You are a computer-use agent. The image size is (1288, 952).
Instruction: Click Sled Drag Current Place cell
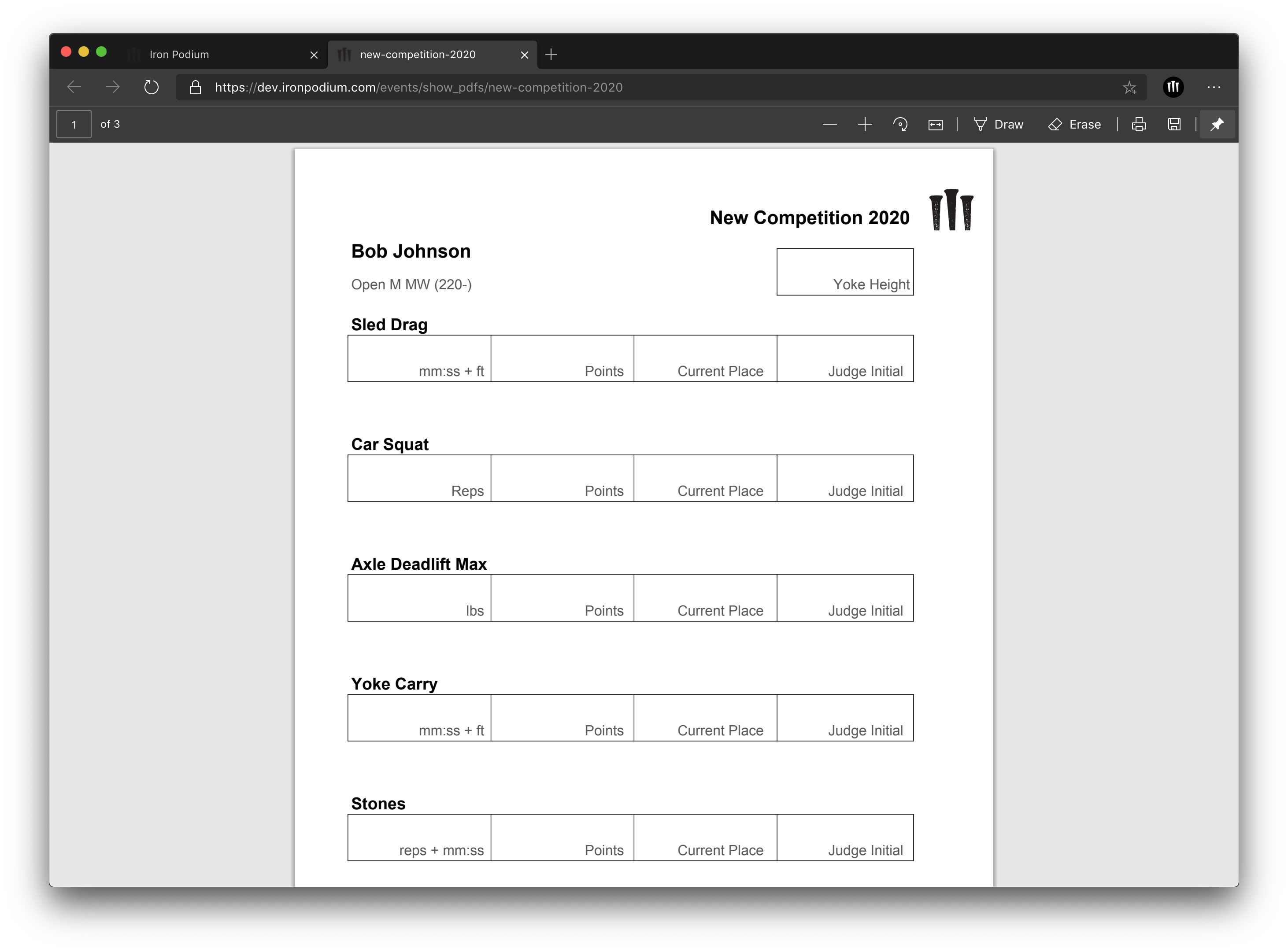point(705,358)
